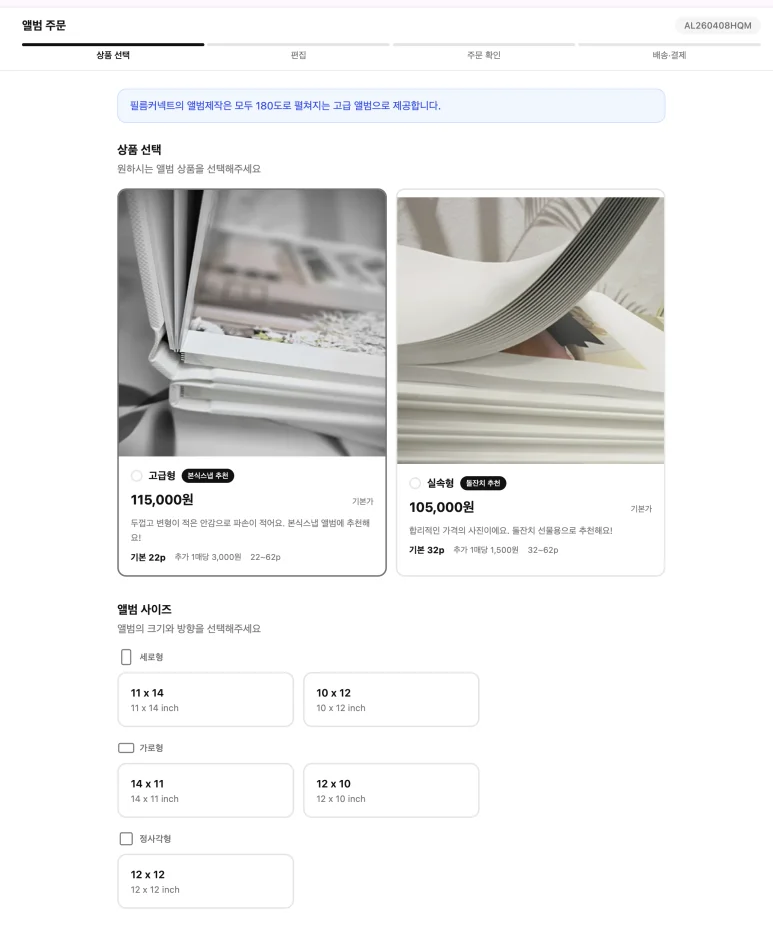Choose the 10 x 12 album size
773x930 pixels.
391,699
